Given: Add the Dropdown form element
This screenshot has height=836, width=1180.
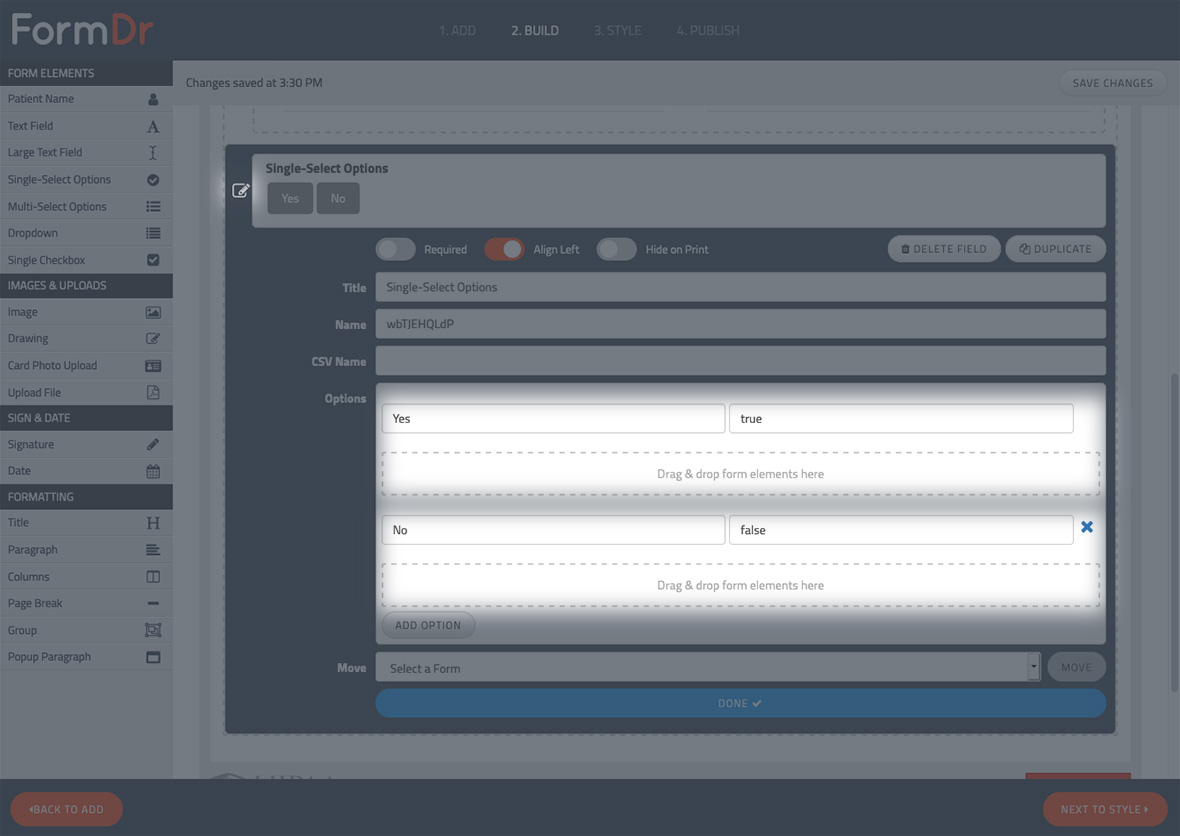Looking at the screenshot, I should pos(86,233).
